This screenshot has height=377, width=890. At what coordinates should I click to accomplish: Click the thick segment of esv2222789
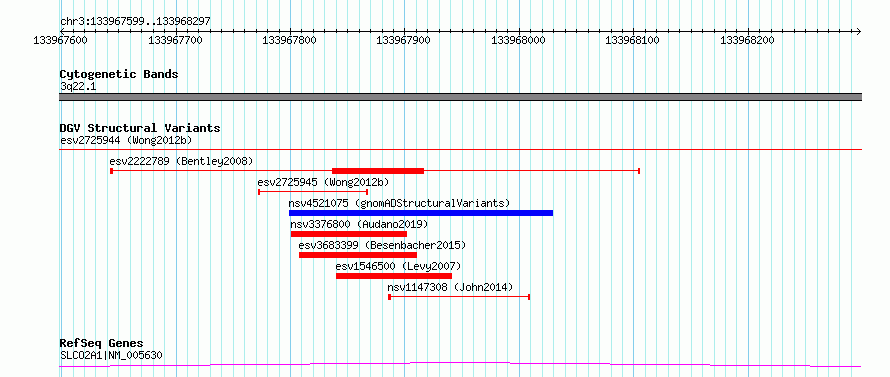(x=378, y=171)
